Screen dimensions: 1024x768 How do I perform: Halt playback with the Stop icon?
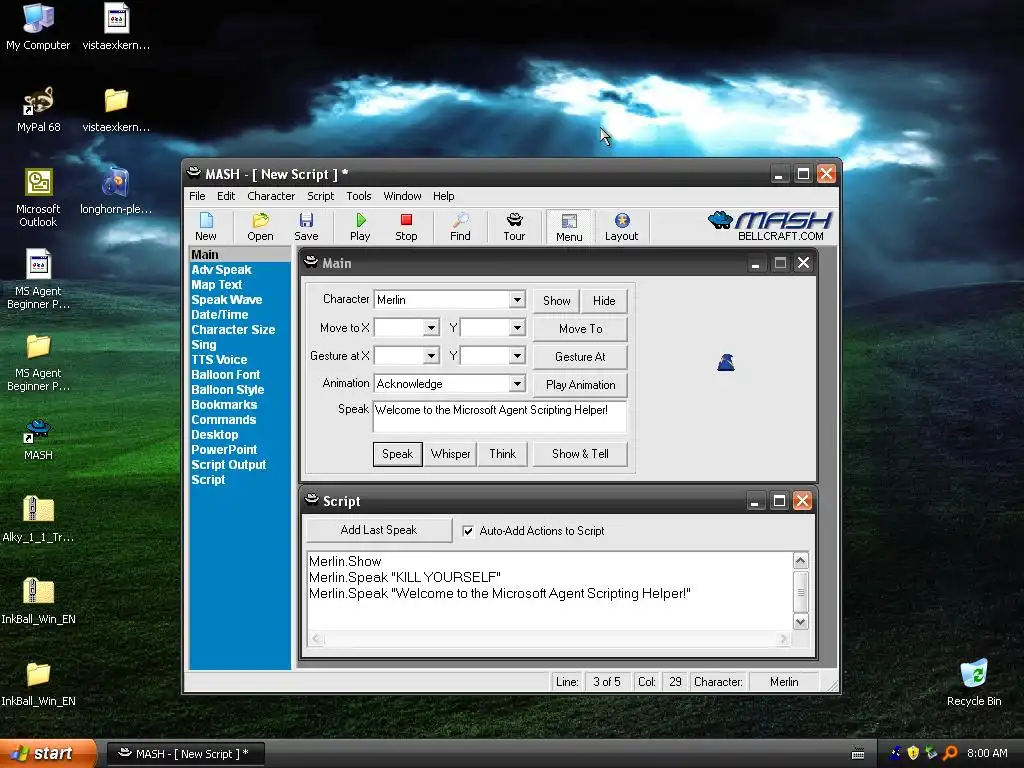(x=406, y=226)
